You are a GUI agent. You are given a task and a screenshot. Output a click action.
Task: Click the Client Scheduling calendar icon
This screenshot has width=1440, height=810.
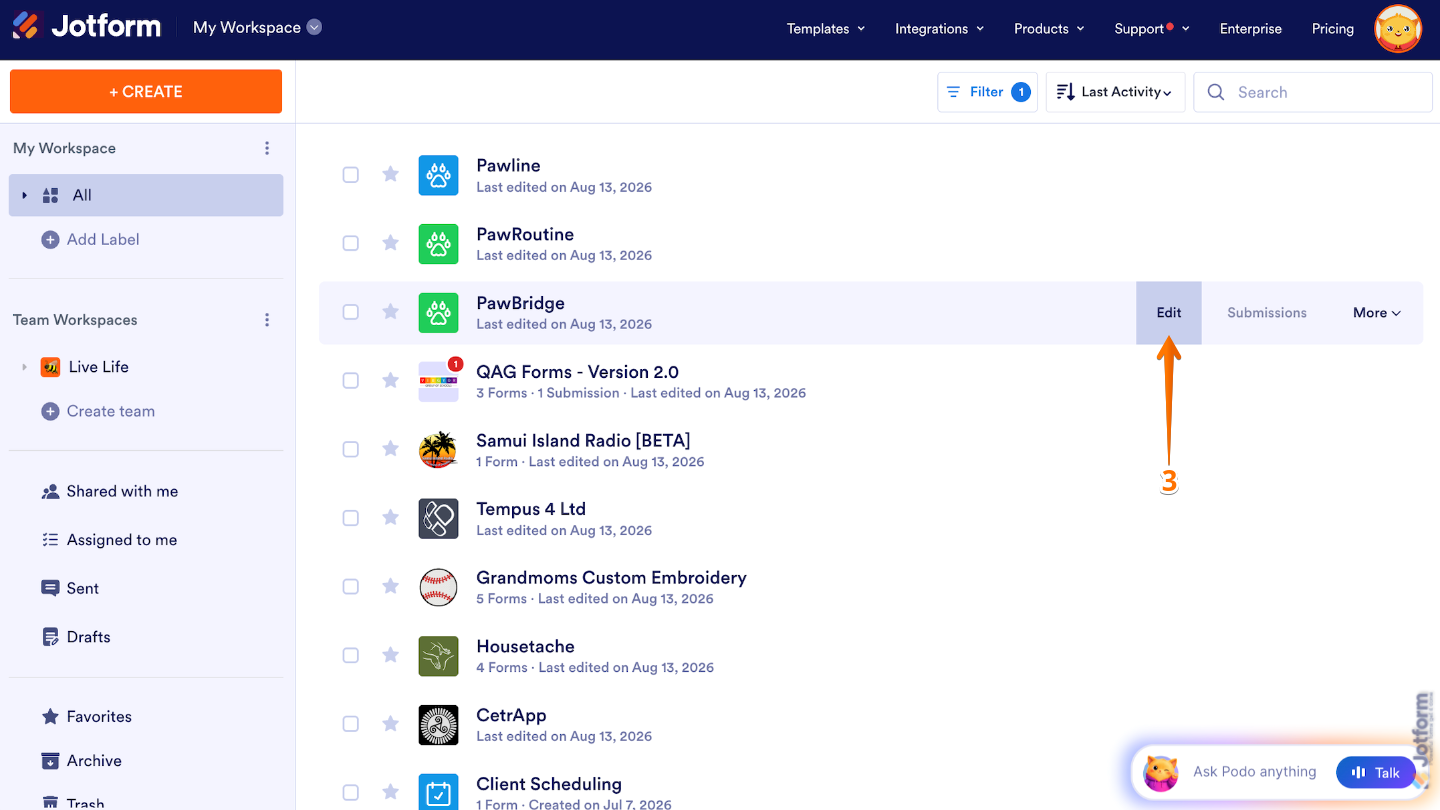pyautogui.click(x=438, y=792)
